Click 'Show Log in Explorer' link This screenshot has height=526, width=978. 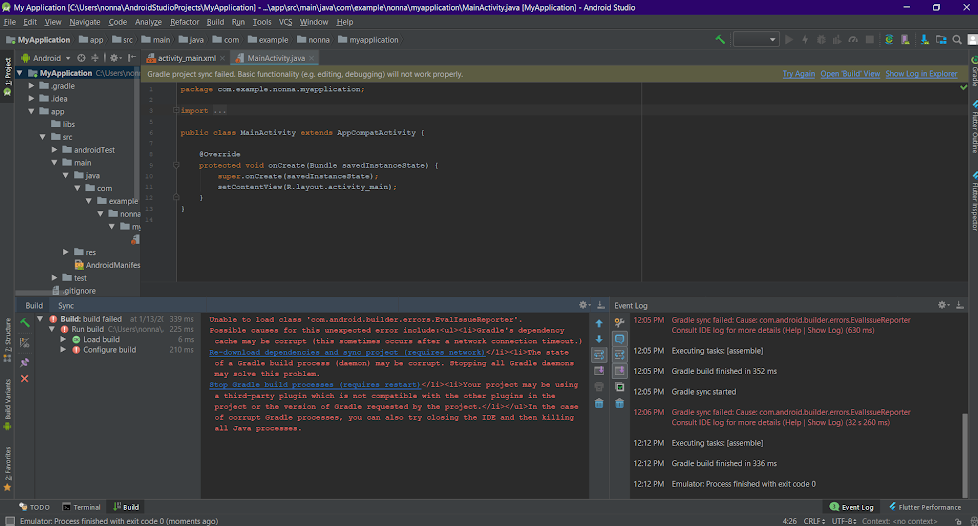(x=921, y=74)
